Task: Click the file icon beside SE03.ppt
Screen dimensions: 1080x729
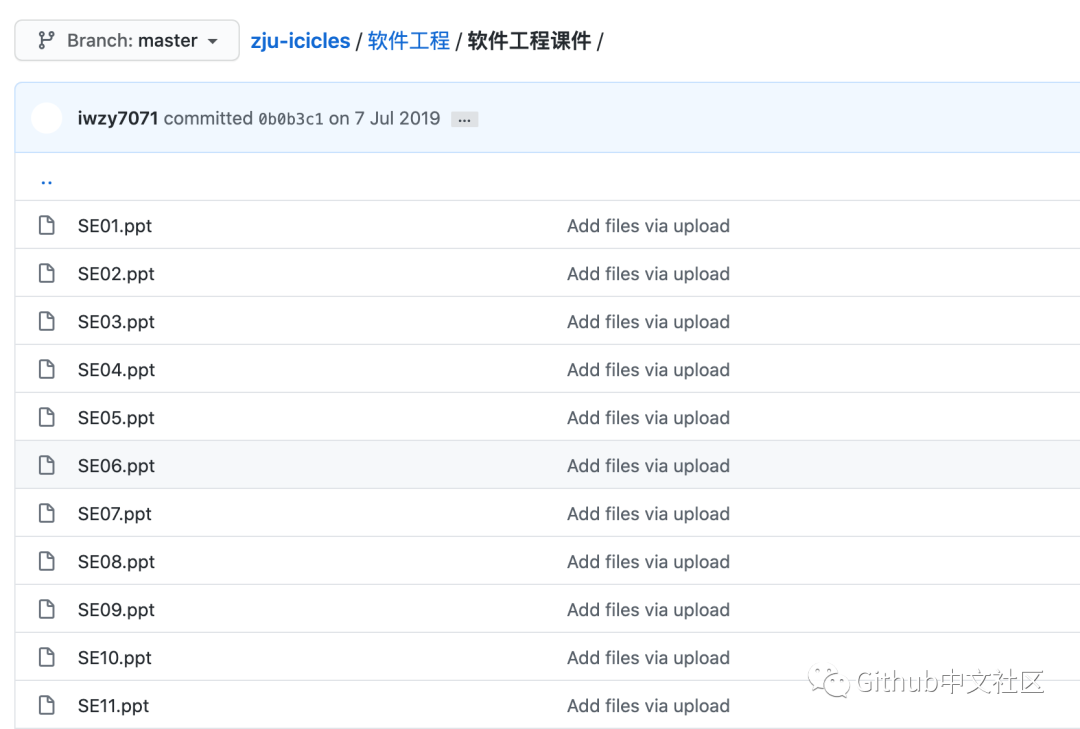Action: point(46,322)
